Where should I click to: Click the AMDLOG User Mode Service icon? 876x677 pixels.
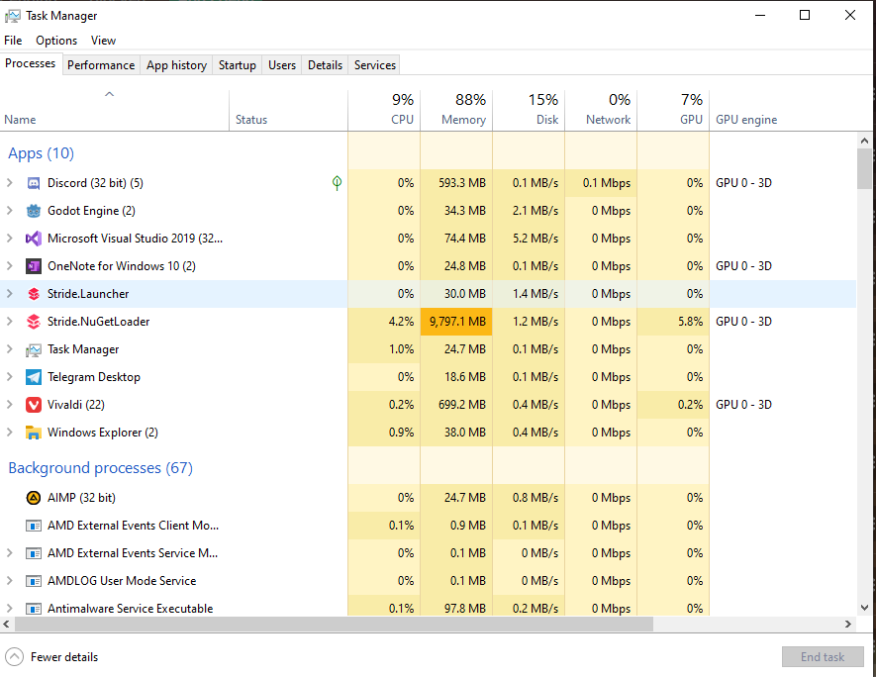(34, 581)
